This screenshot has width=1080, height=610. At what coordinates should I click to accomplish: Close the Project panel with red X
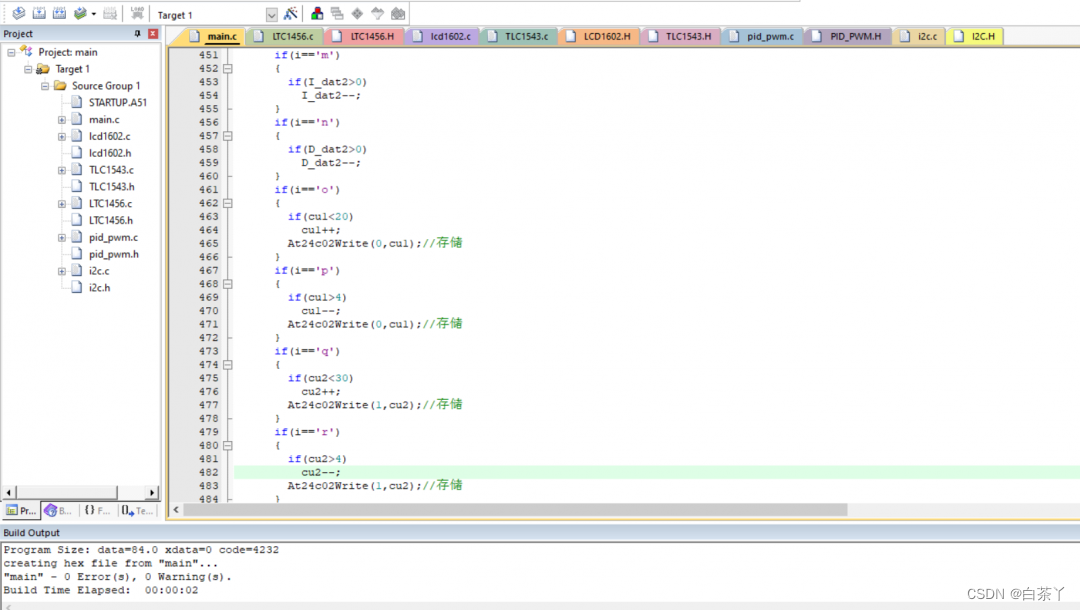(153, 34)
